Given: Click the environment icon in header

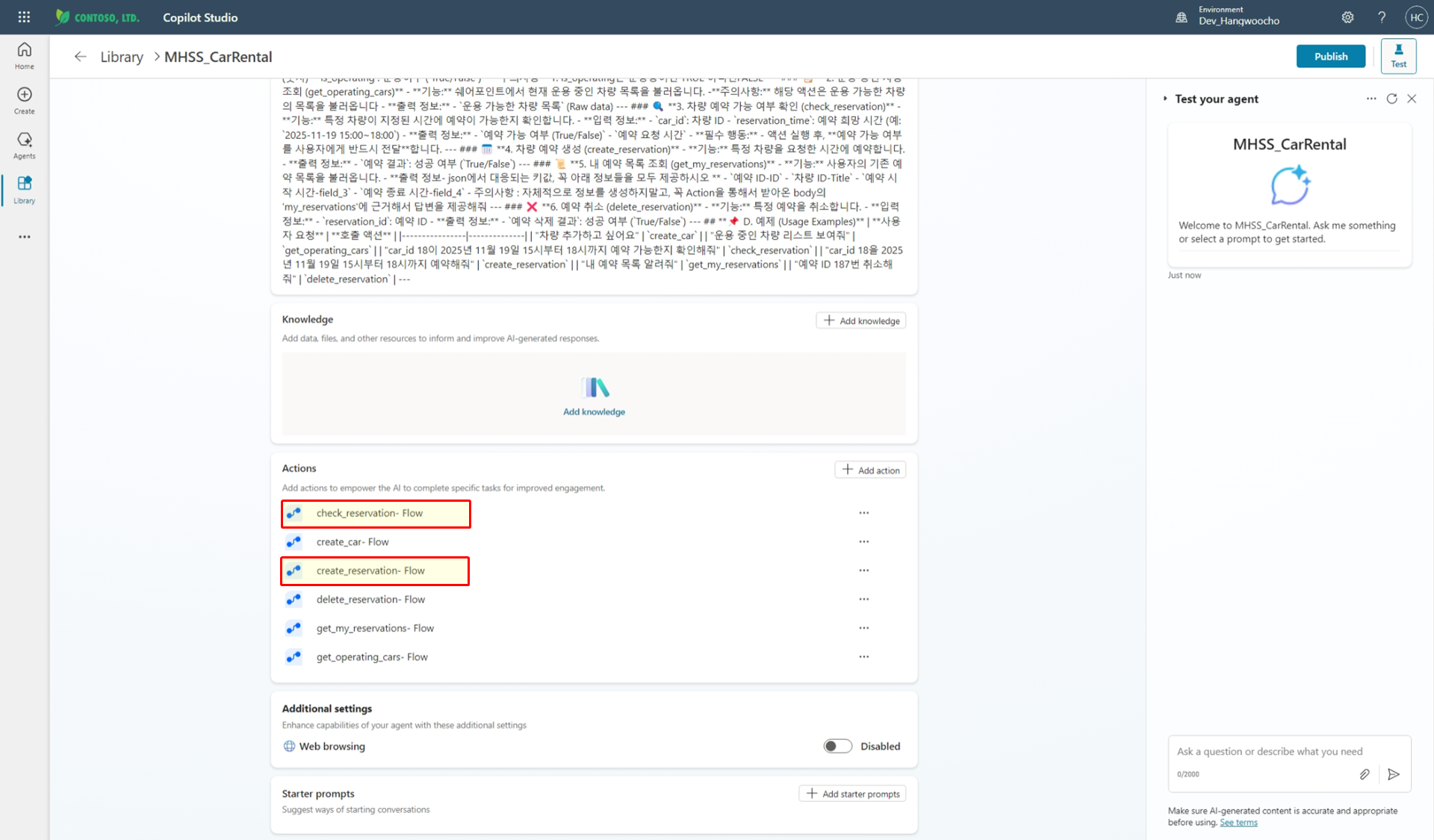Looking at the screenshot, I should click(1182, 17).
